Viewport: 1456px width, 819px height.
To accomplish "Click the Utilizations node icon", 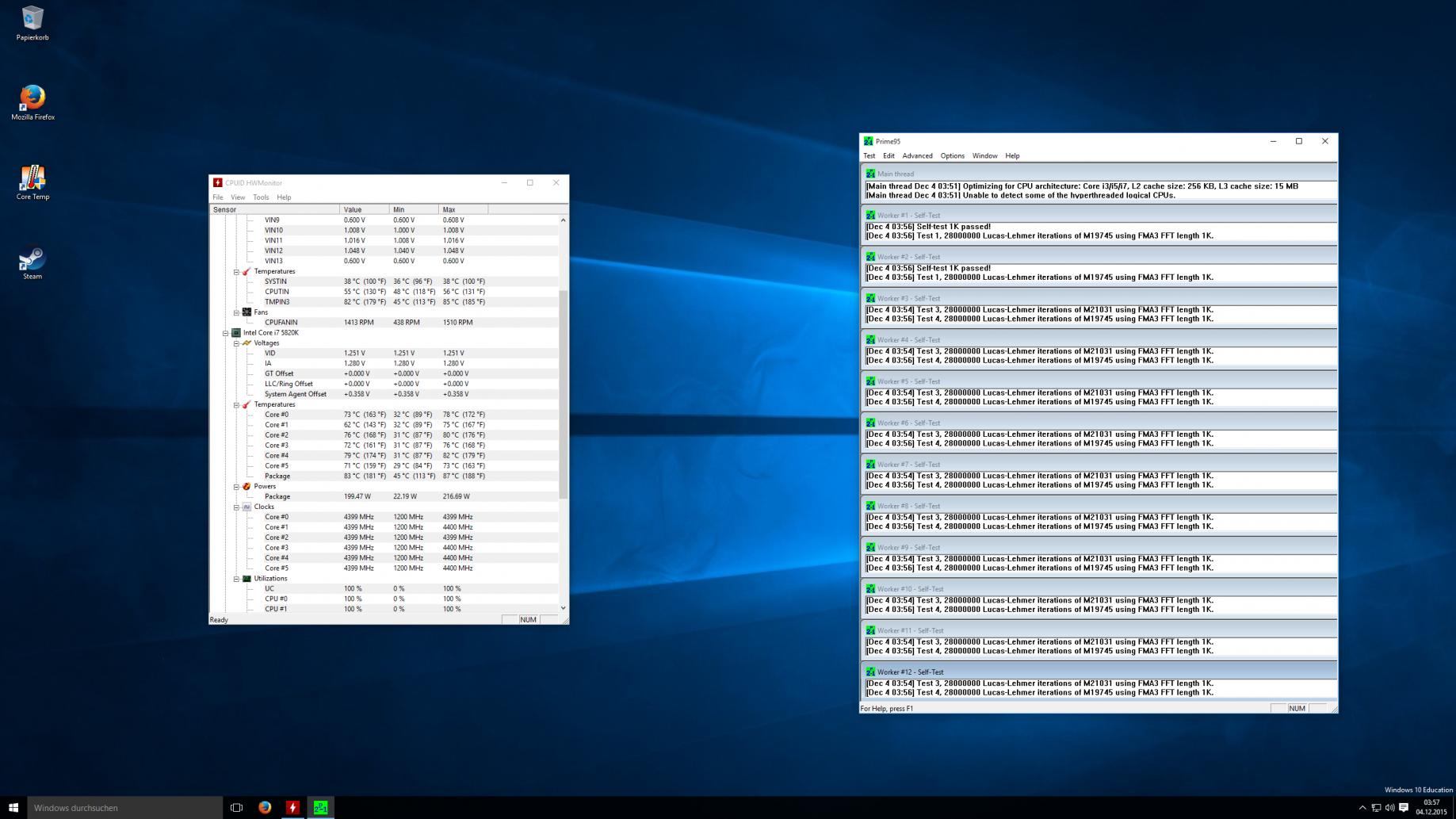I will [x=246, y=579].
